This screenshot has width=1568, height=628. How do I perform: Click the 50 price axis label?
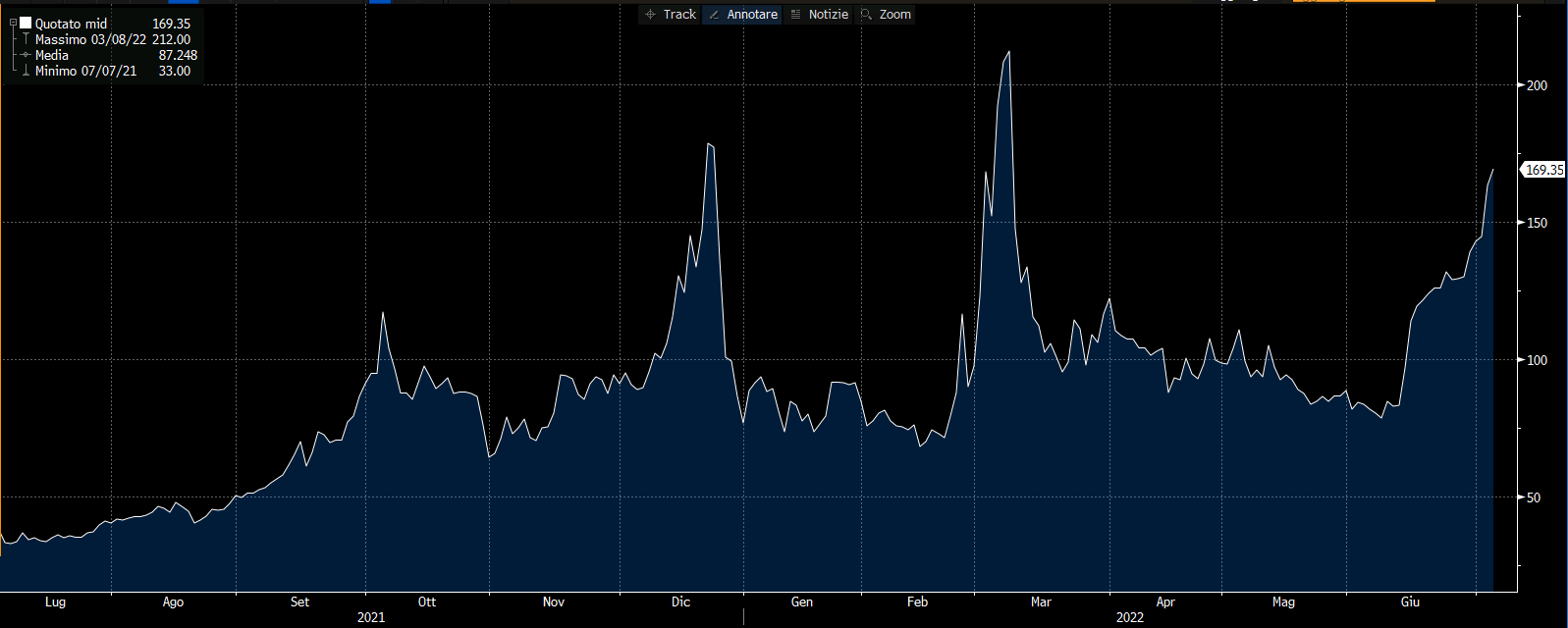[1534, 497]
